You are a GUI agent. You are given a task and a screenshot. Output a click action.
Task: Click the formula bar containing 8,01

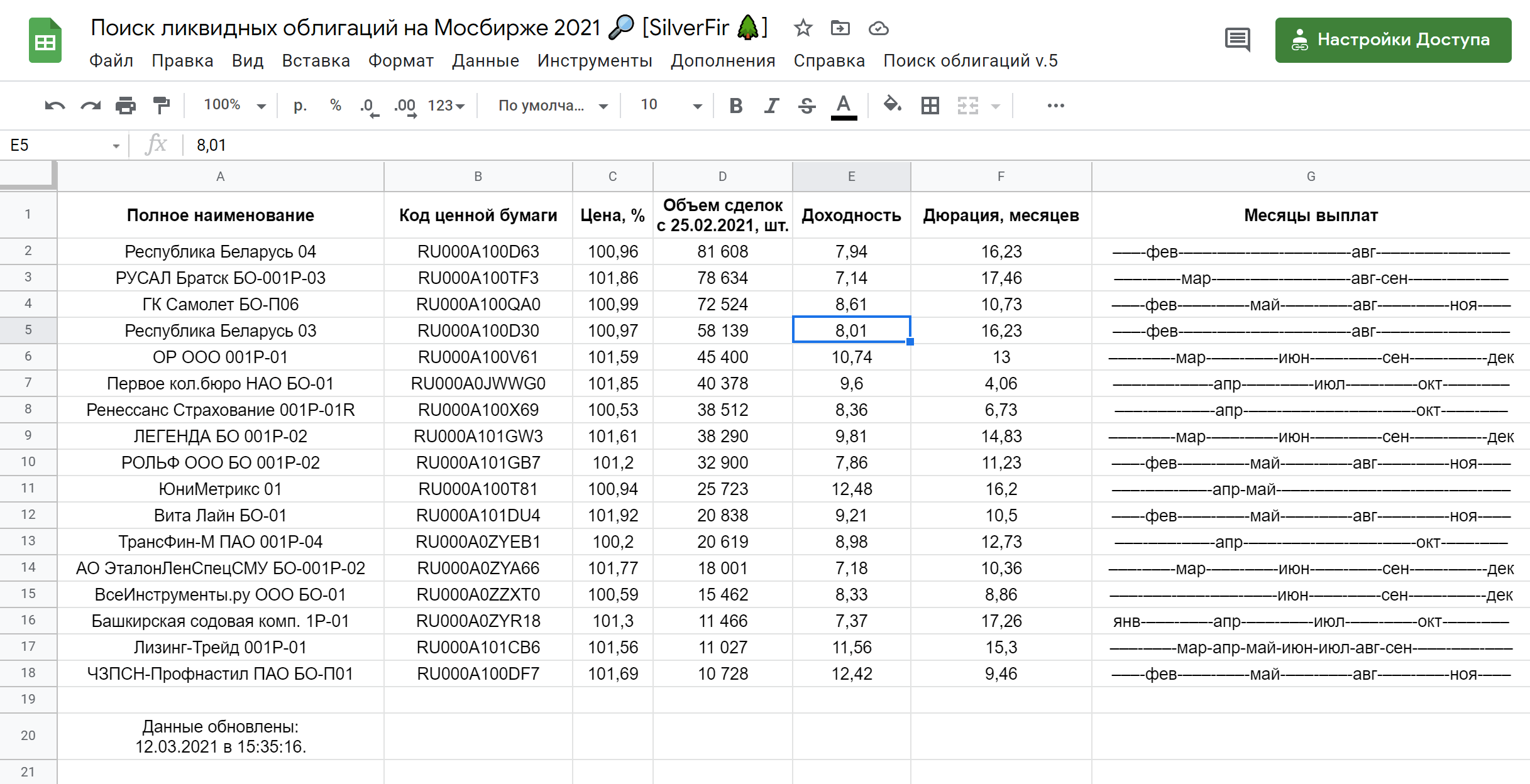pos(855,145)
